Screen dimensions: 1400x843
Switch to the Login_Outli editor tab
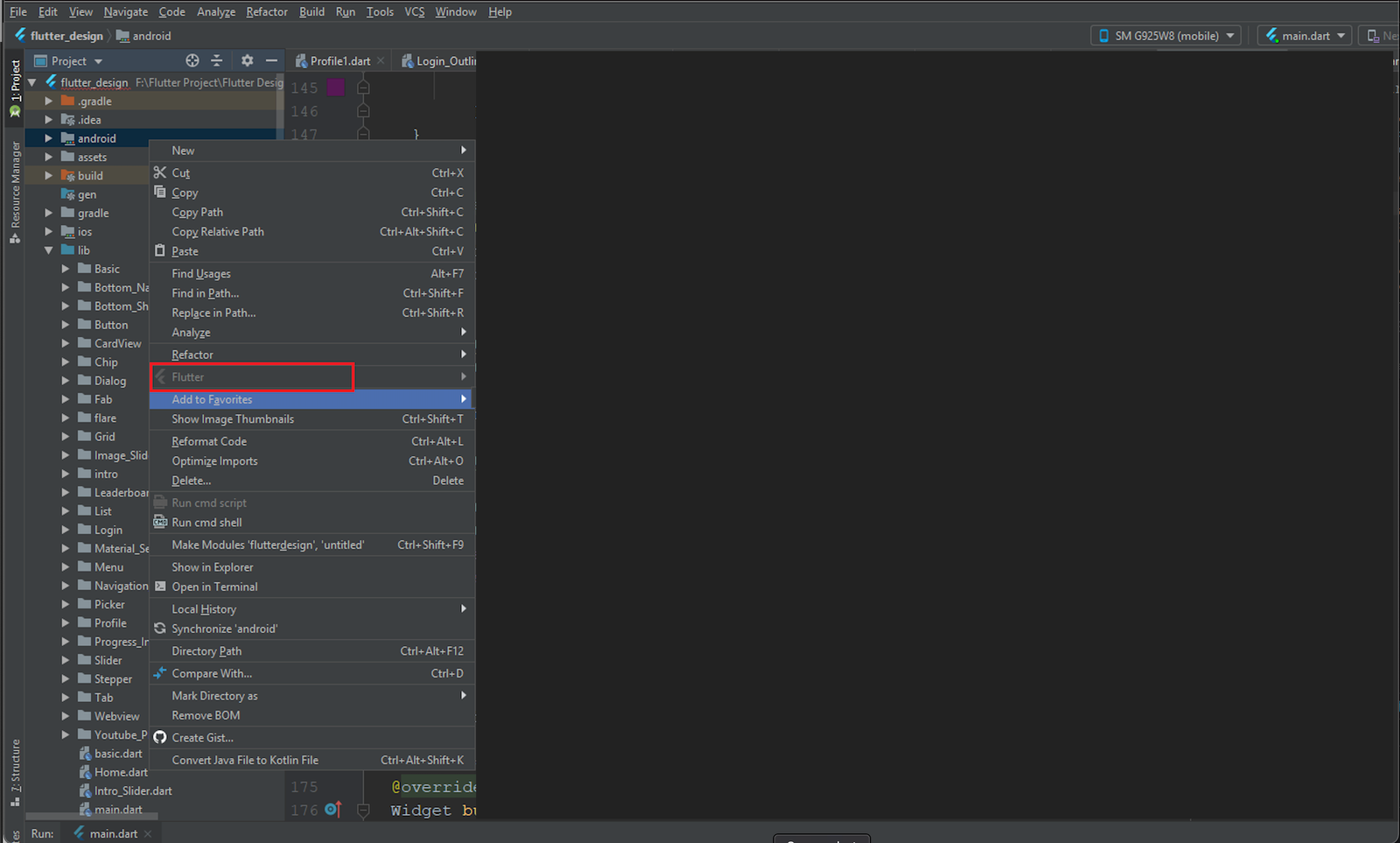pyautogui.click(x=442, y=60)
